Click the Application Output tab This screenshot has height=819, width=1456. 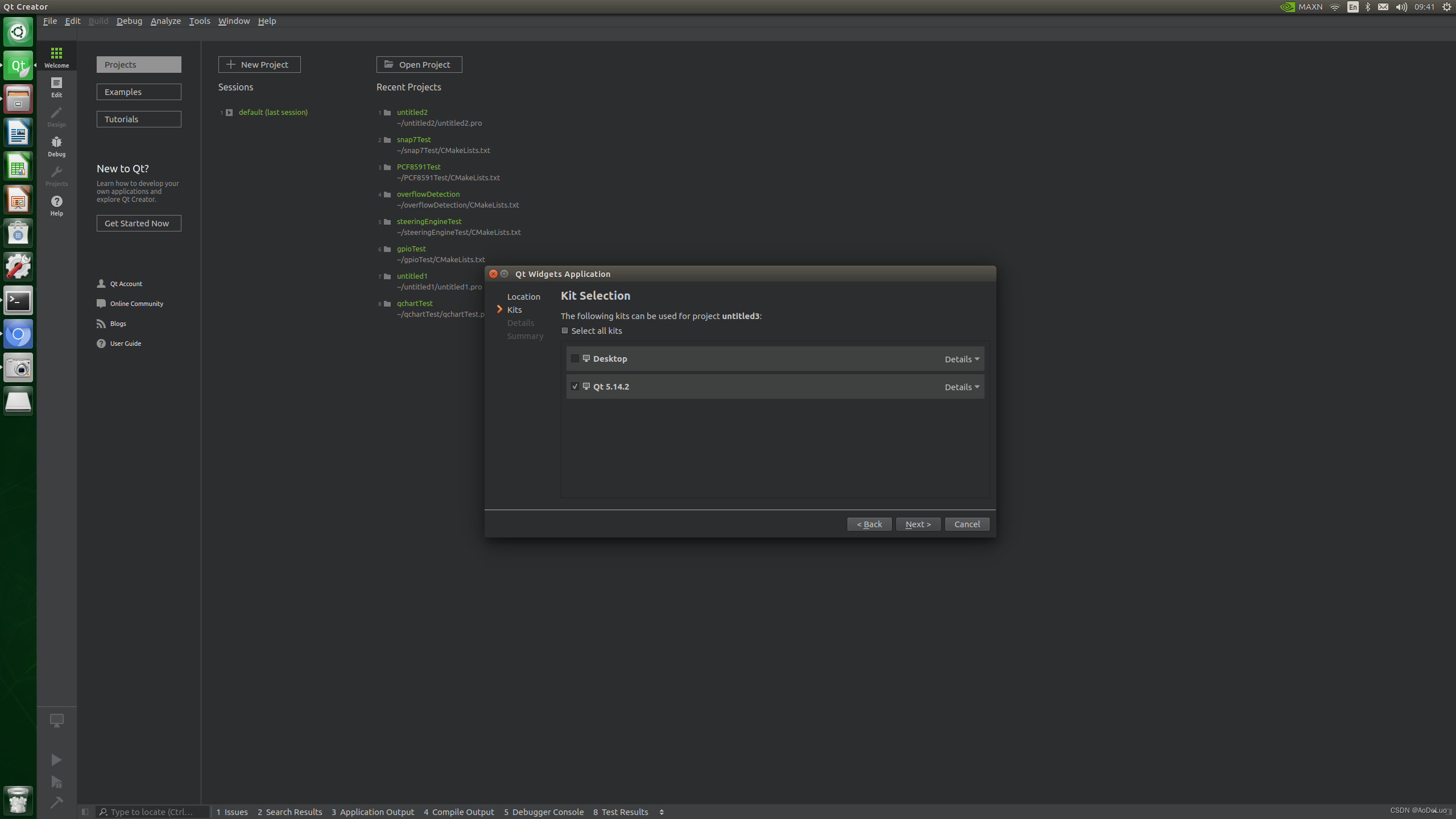(377, 811)
